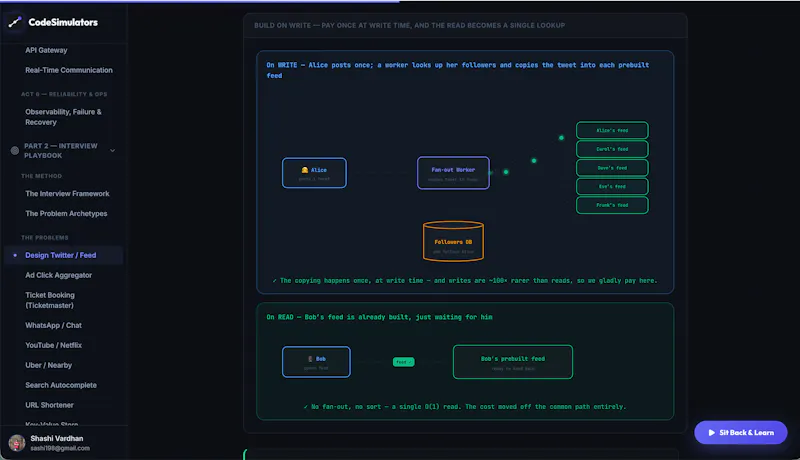Click Bob's prebuilt feed box

(513, 362)
